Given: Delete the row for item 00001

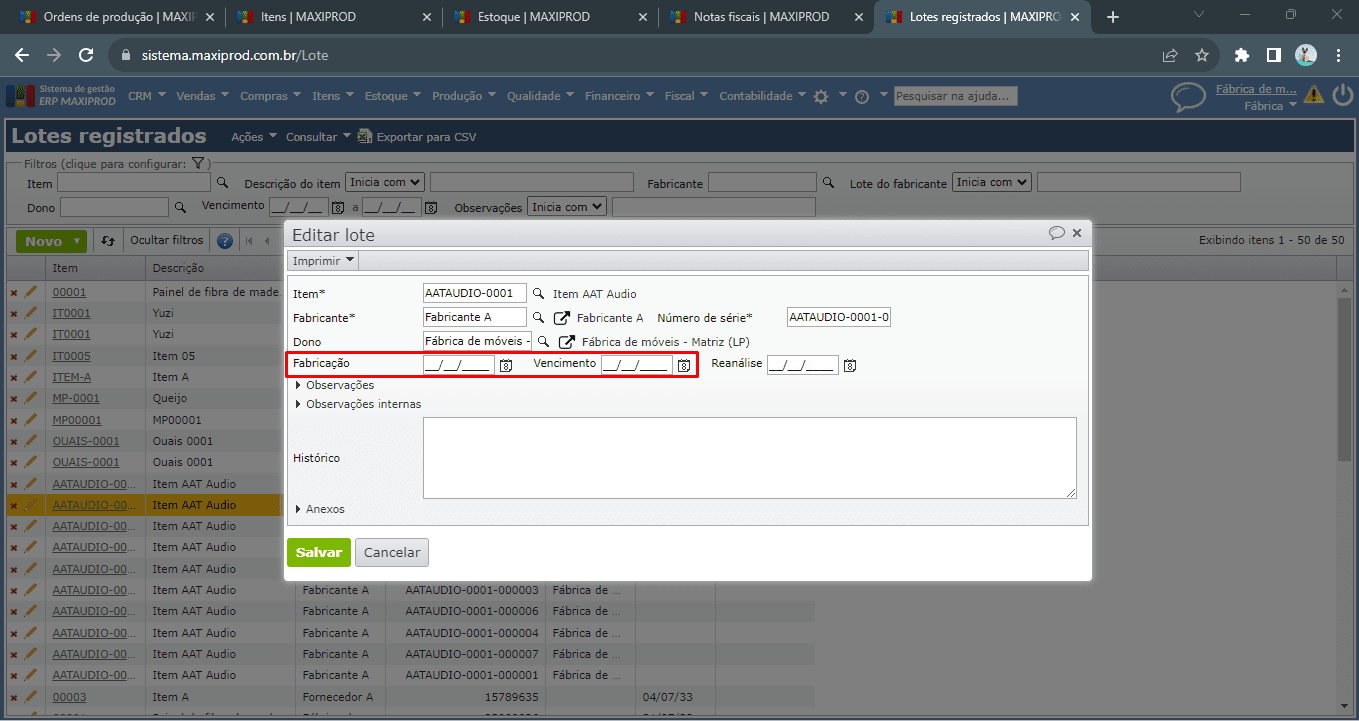Looking at the screenshot, I should (x=14, y=292).
